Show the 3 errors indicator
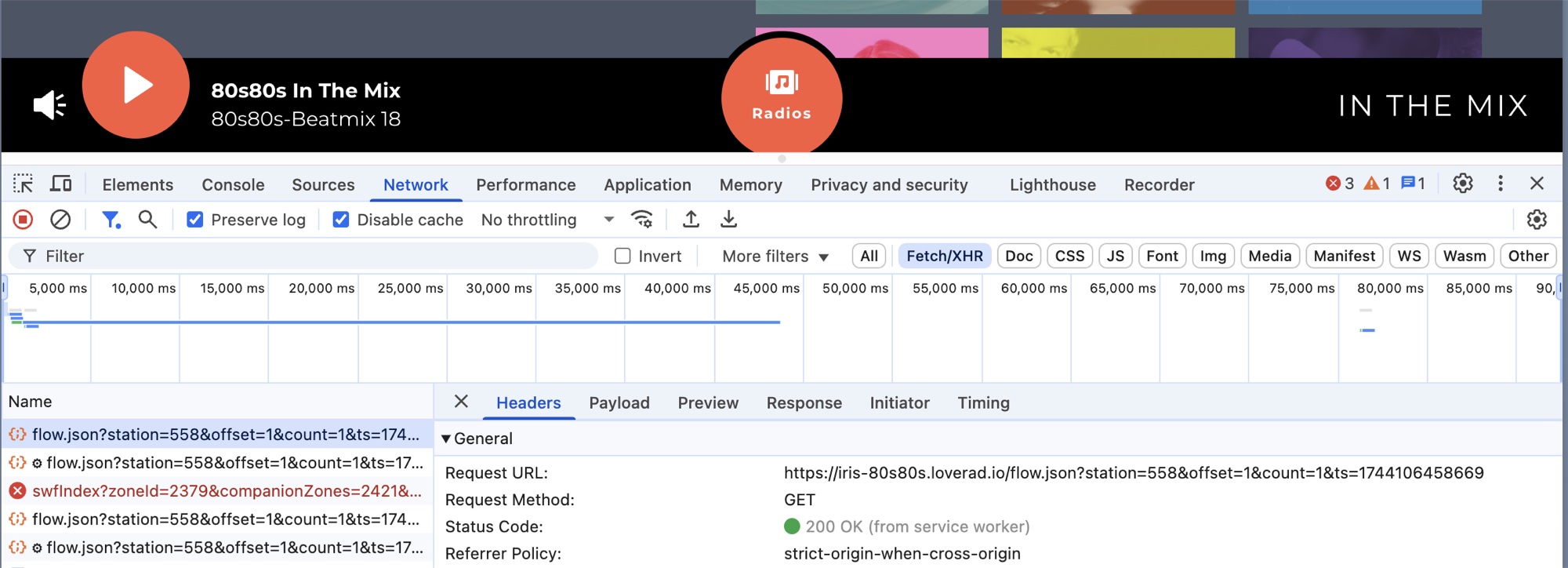 point(1340,184)
